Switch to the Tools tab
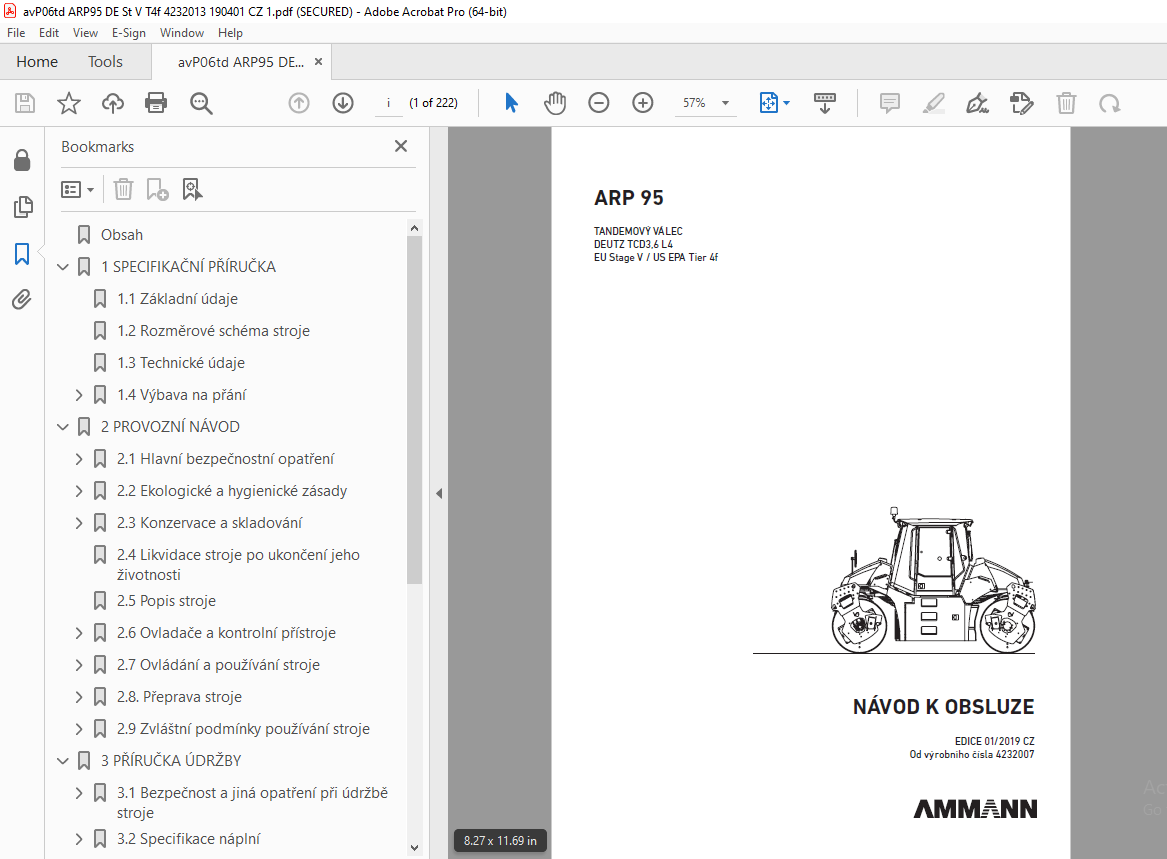Screen dimensions: 1167x859 (105, 62)
